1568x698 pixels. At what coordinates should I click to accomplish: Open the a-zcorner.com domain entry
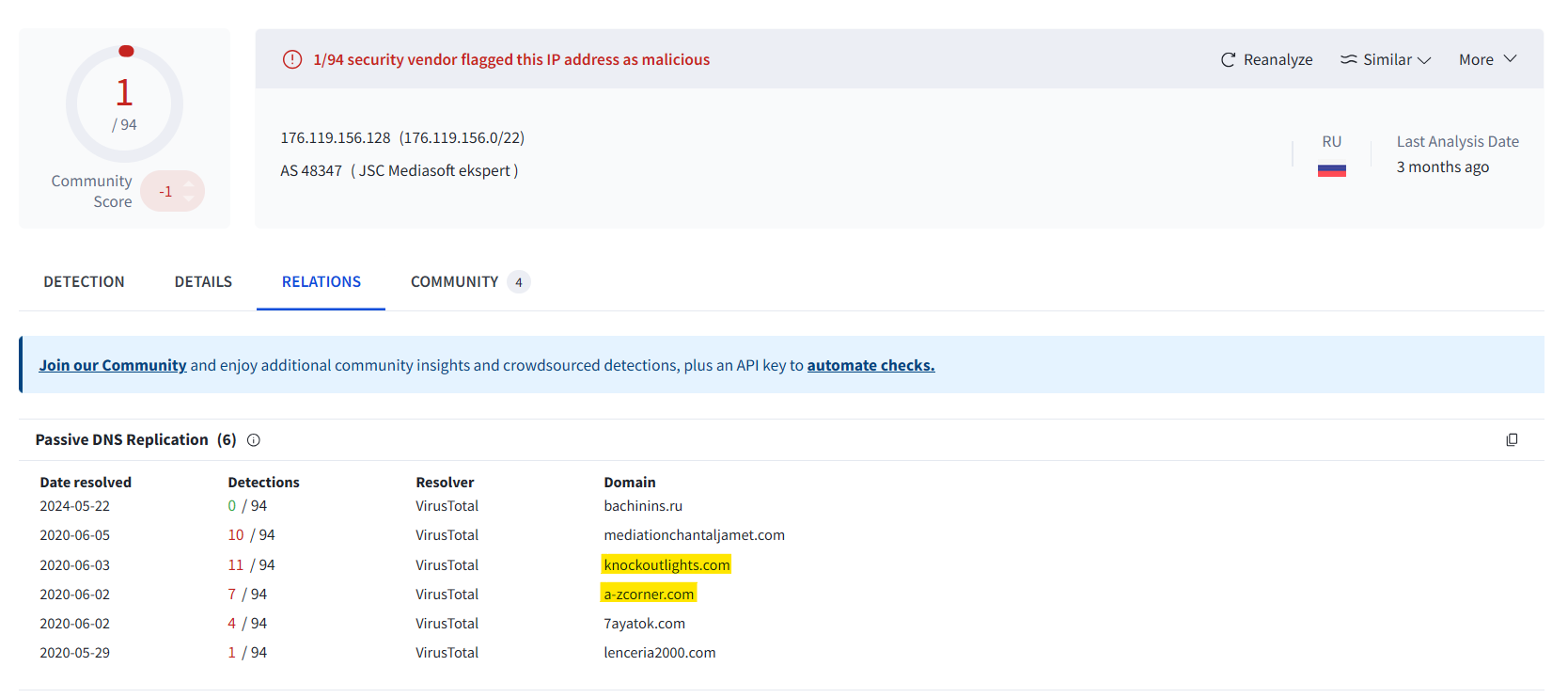(649, 594)
